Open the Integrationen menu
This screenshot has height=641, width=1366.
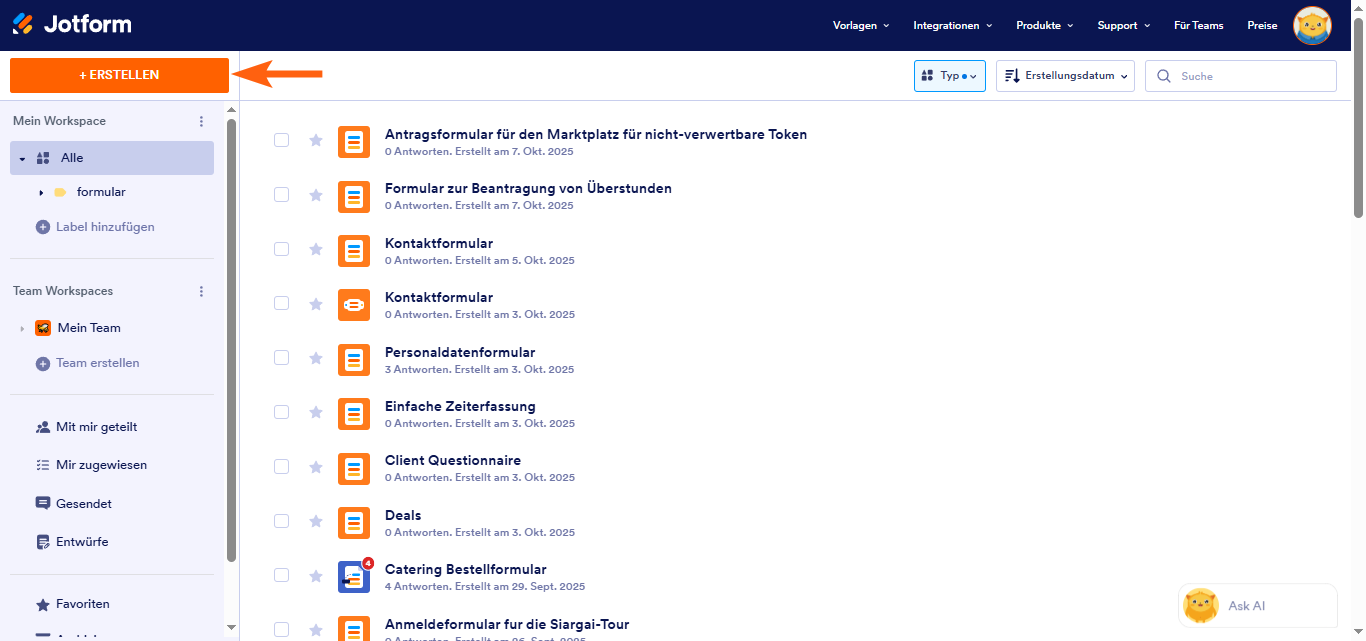pos(952,25)
